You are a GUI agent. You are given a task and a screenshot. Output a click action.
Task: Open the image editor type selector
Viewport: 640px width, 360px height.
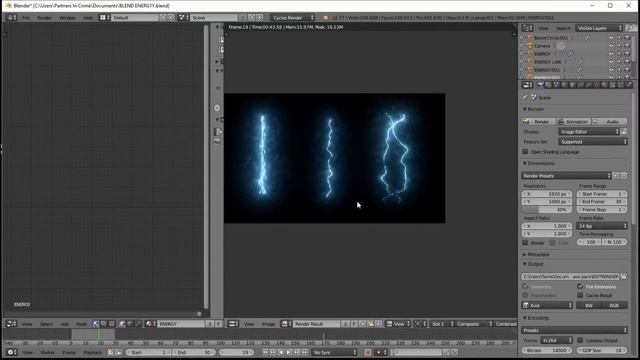pos(233,324)
